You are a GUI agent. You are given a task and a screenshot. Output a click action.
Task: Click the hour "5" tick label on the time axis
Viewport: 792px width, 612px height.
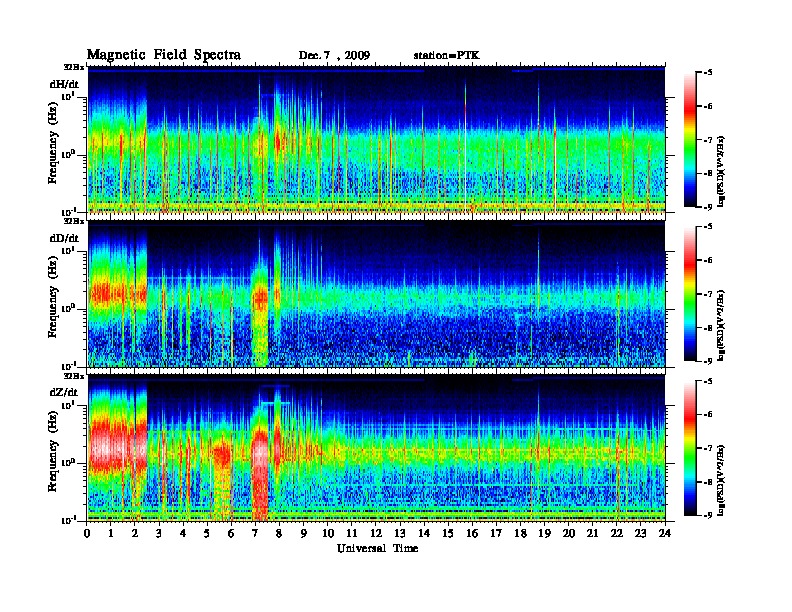[x=207, y=533]
